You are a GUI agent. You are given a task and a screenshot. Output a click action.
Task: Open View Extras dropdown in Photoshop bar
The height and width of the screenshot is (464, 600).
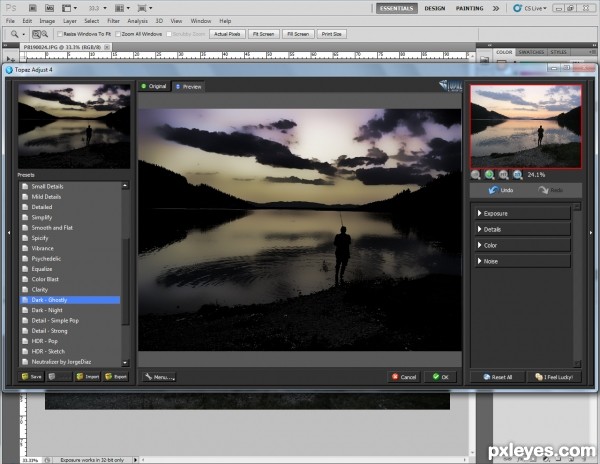pyautogui.click(x=69, y=8)
